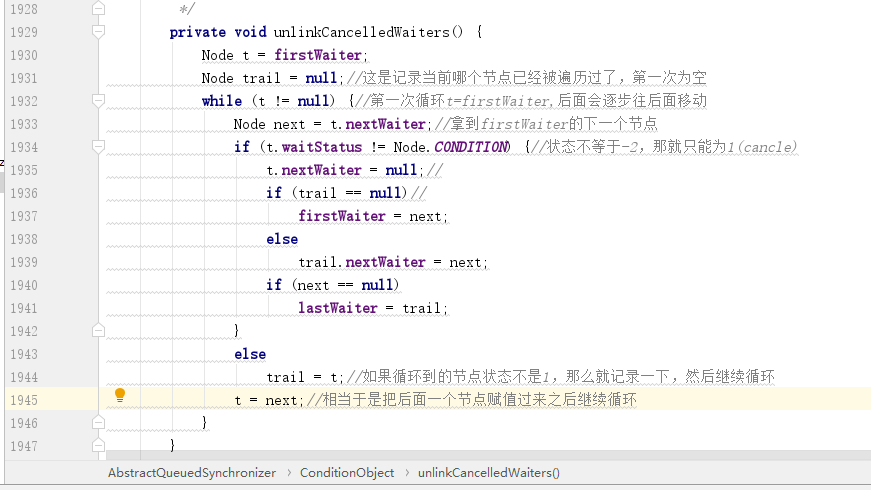Viewport: 871px width, 490px height.
Task: Collapse the unlinkCancelledWaiters method fold at line 1929
Action: pyautogui.click(x=98, y=32)
